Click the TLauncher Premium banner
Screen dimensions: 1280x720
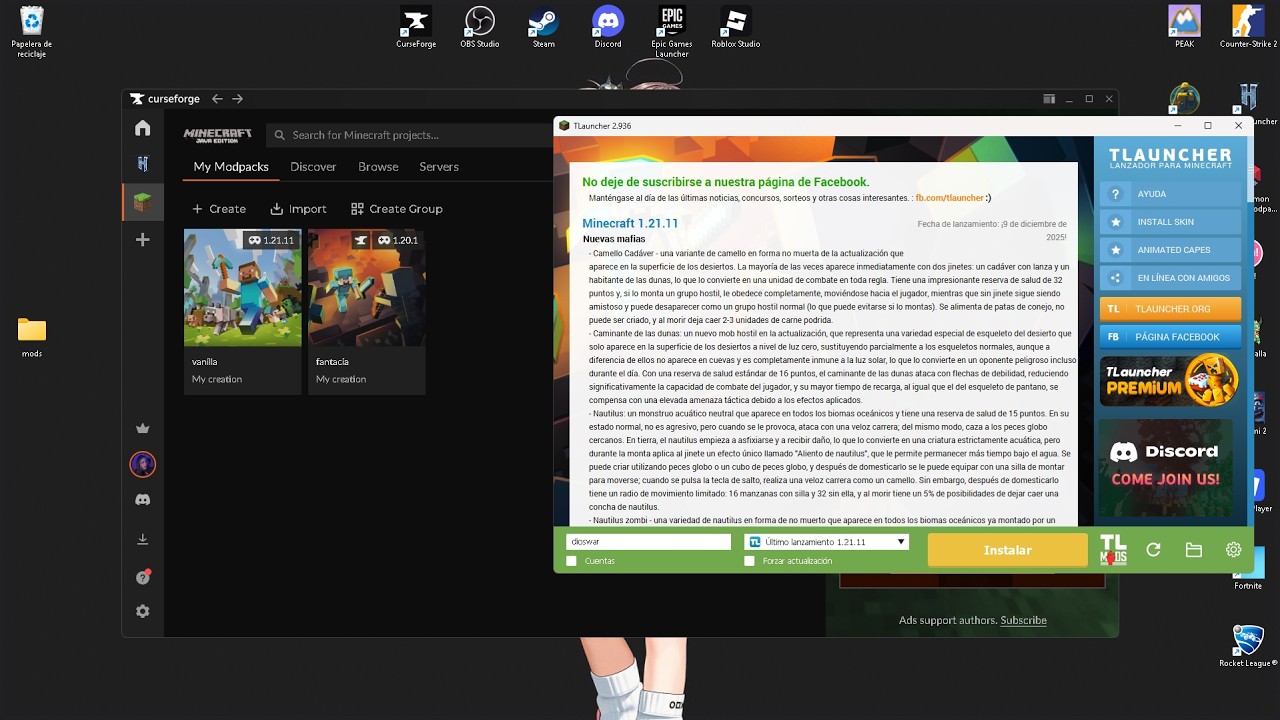tap(1170, 380)
